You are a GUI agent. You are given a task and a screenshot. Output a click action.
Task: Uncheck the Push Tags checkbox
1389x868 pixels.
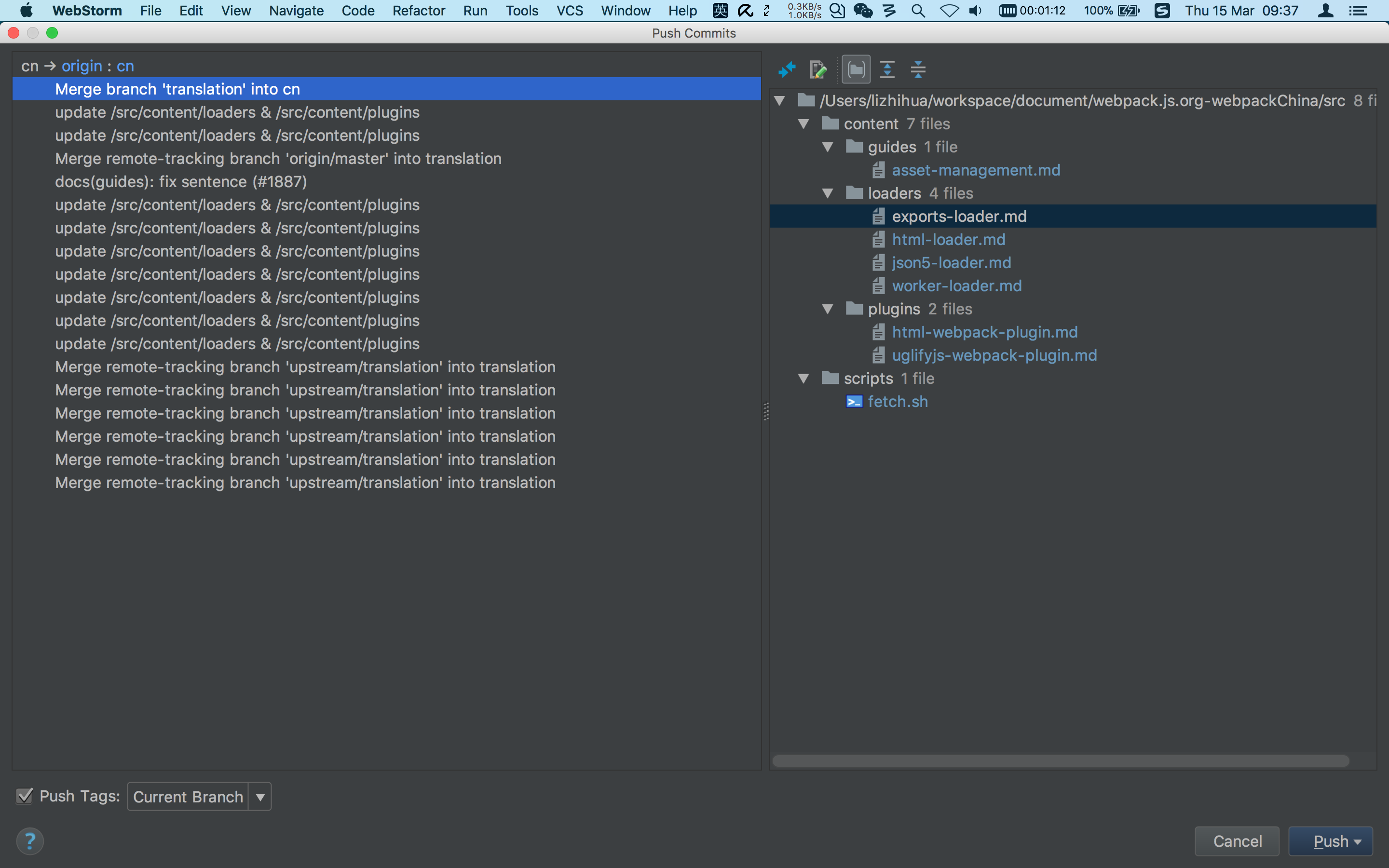24,796
